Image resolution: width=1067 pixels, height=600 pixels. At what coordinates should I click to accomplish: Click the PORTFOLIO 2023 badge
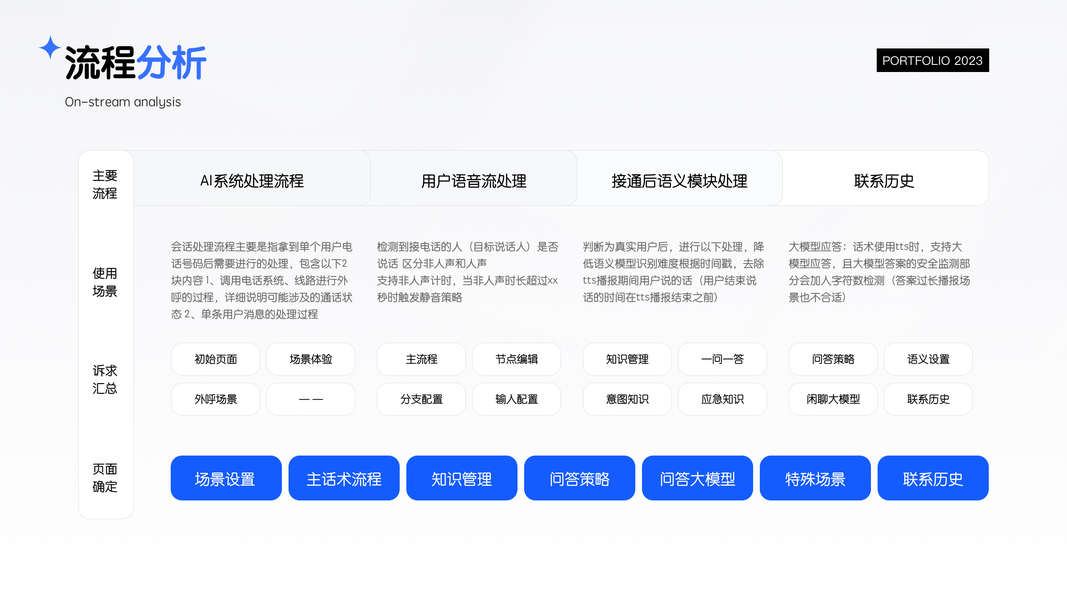tap(932, 61)
